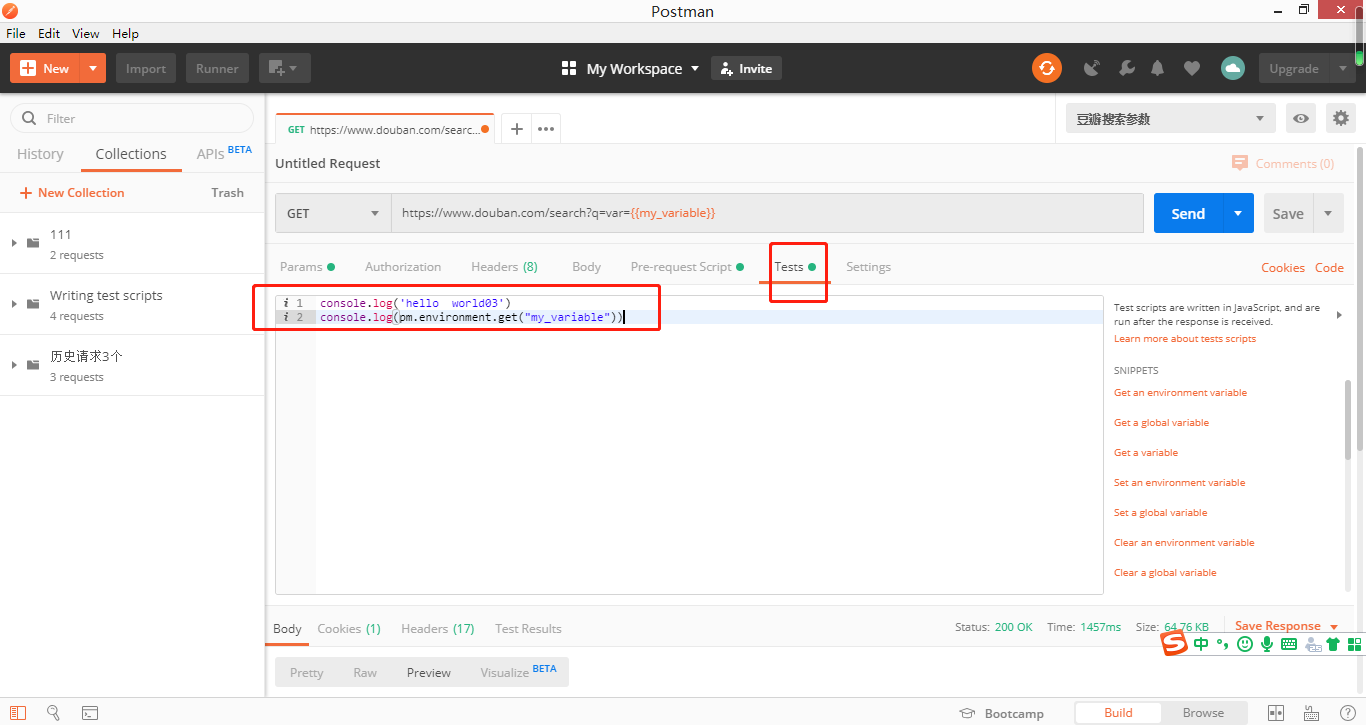Open the request Settings tab
The image size is (1366, 725).
point(868,267)
